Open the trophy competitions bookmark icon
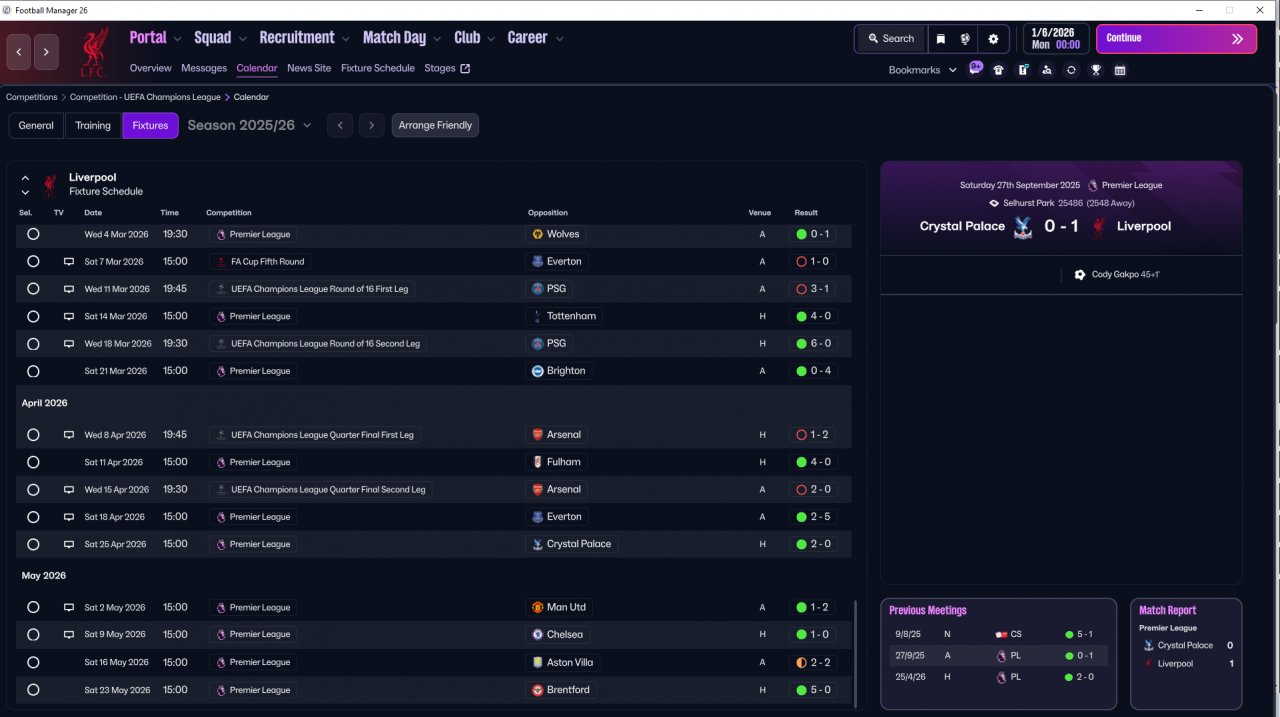 click(x=1096, y=70)
